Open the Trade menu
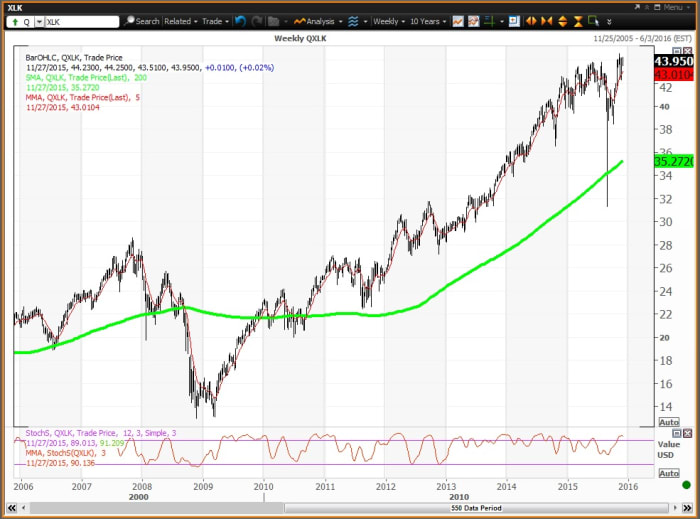This screenshot has width=700, height=519. 215,21
